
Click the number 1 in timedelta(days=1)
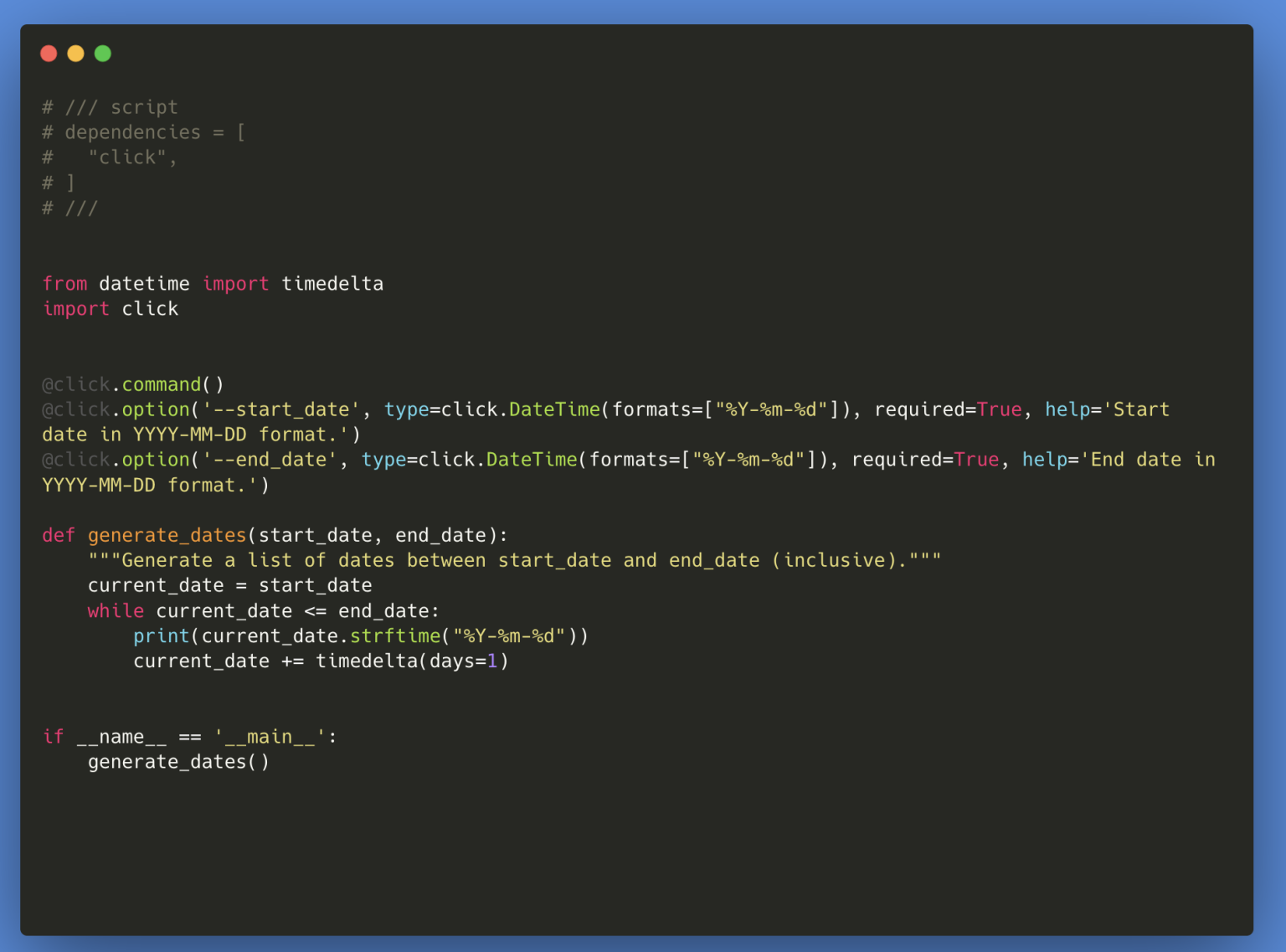click(492, 661)
